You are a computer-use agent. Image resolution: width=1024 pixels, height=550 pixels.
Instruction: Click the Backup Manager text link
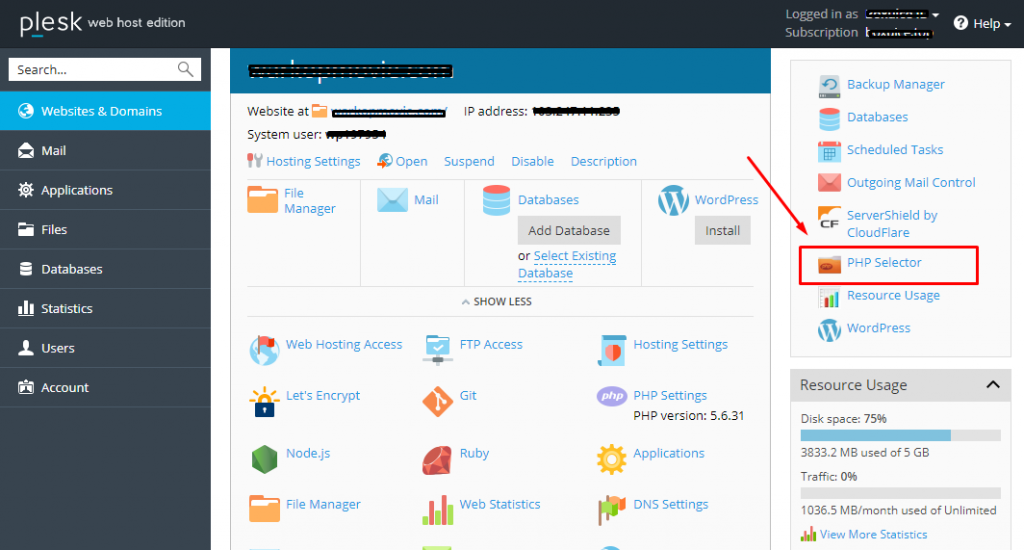click(x=895, y=84)
